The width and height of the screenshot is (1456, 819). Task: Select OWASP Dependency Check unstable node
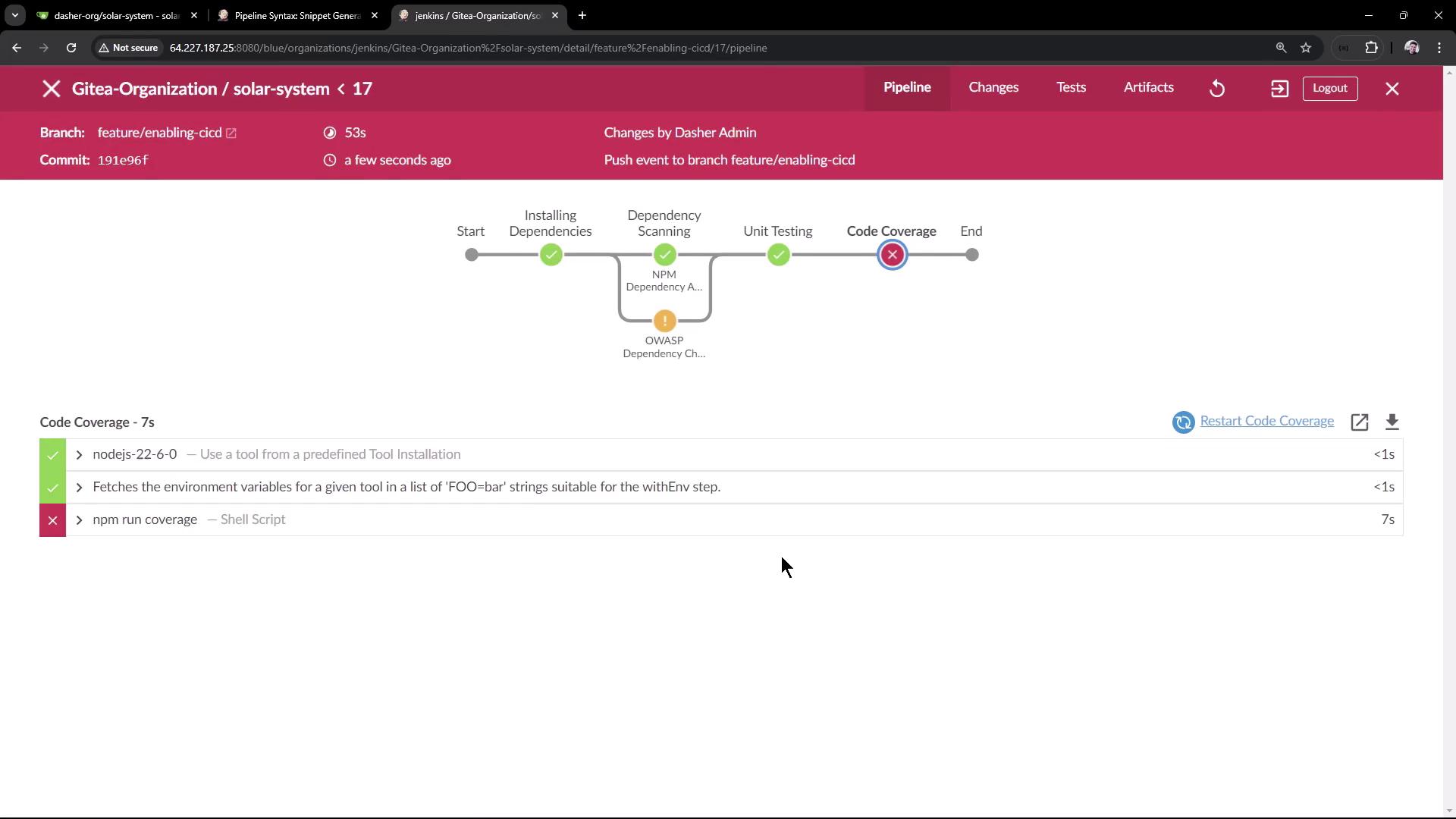664,321
